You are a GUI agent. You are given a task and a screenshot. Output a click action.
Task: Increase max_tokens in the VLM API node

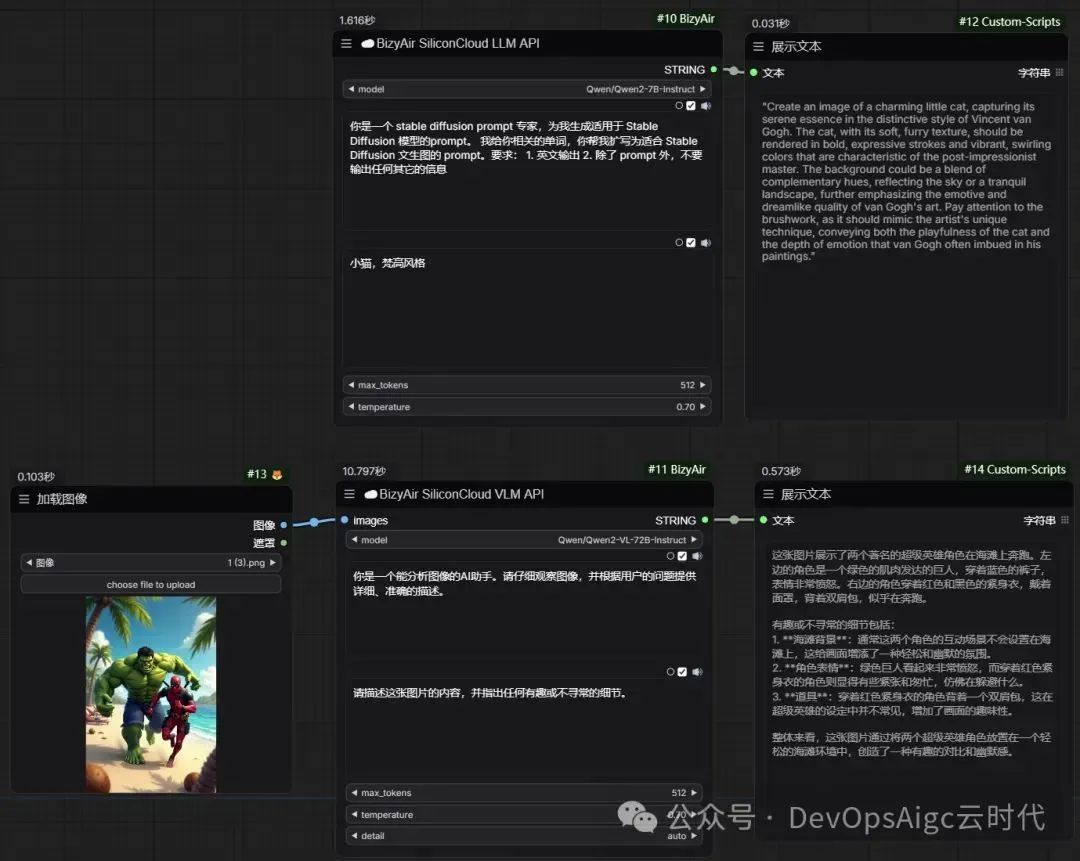click(694, 793)
